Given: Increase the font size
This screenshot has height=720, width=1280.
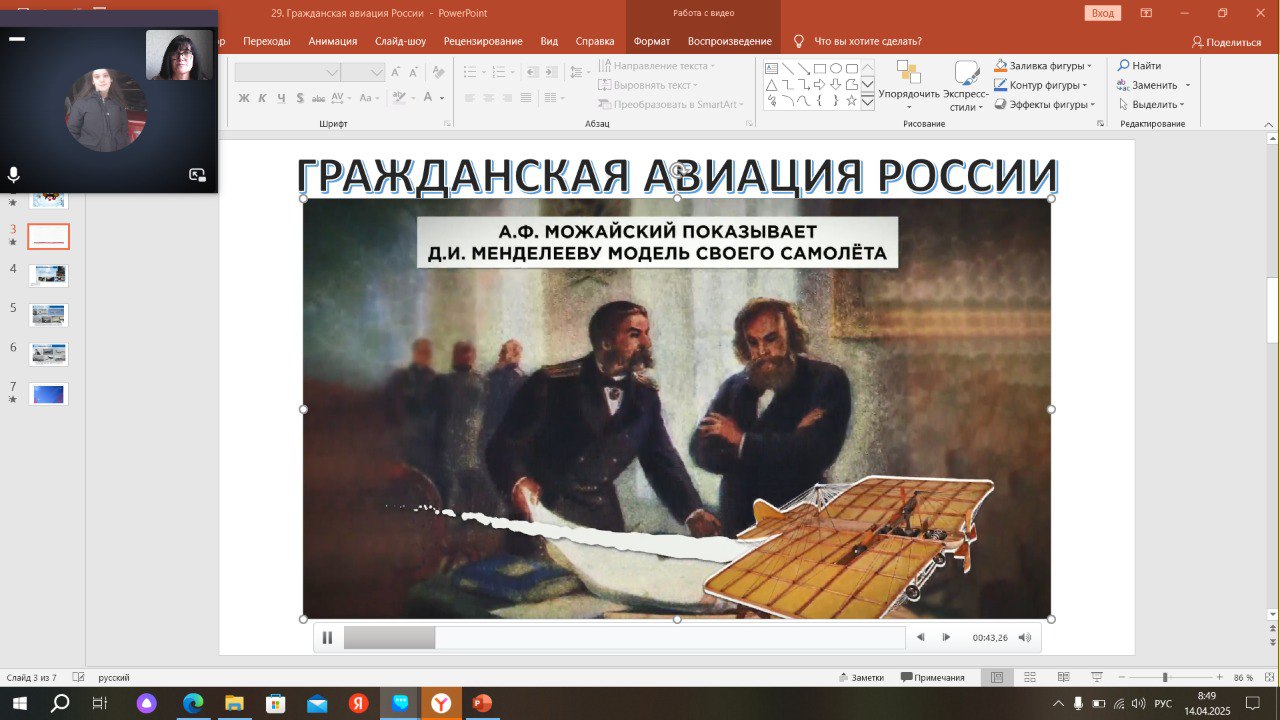Looking at the screenshot, I should click(397, 72).
